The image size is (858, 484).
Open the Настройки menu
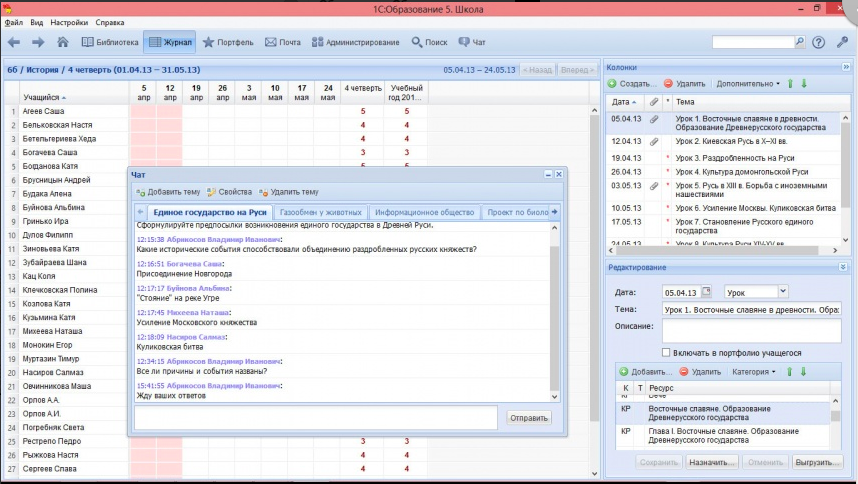[x=68, y=21]
